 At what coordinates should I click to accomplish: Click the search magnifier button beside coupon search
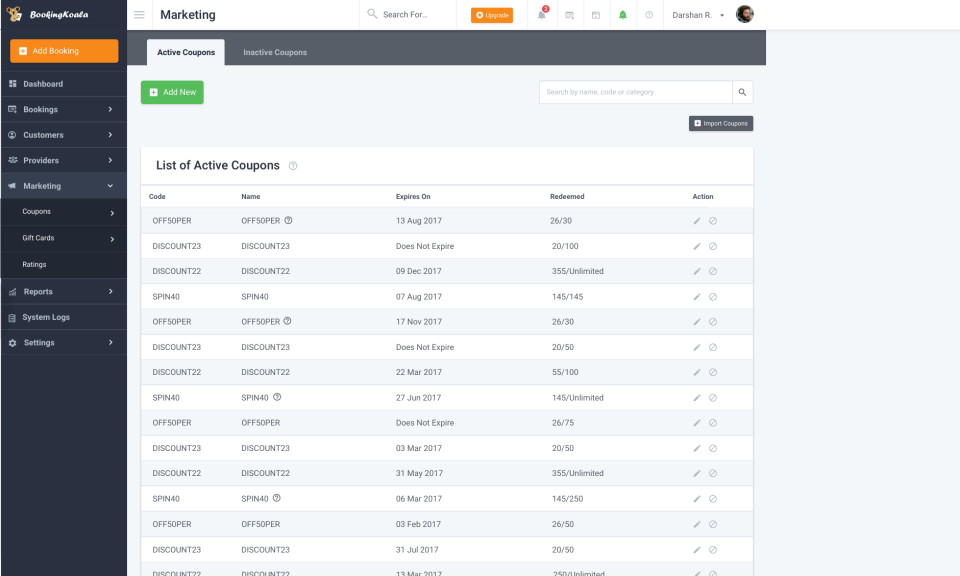[742, 92]
